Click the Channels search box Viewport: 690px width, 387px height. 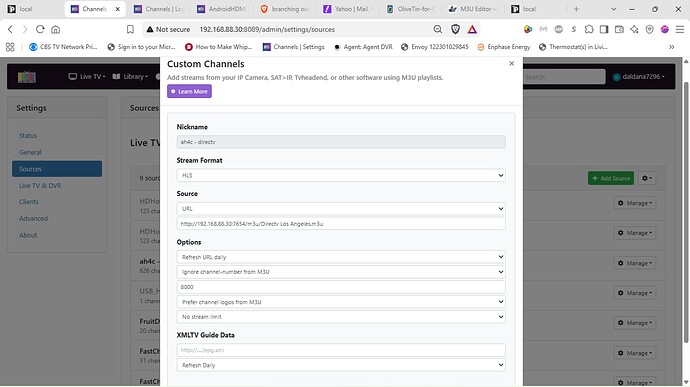(564, 77)
